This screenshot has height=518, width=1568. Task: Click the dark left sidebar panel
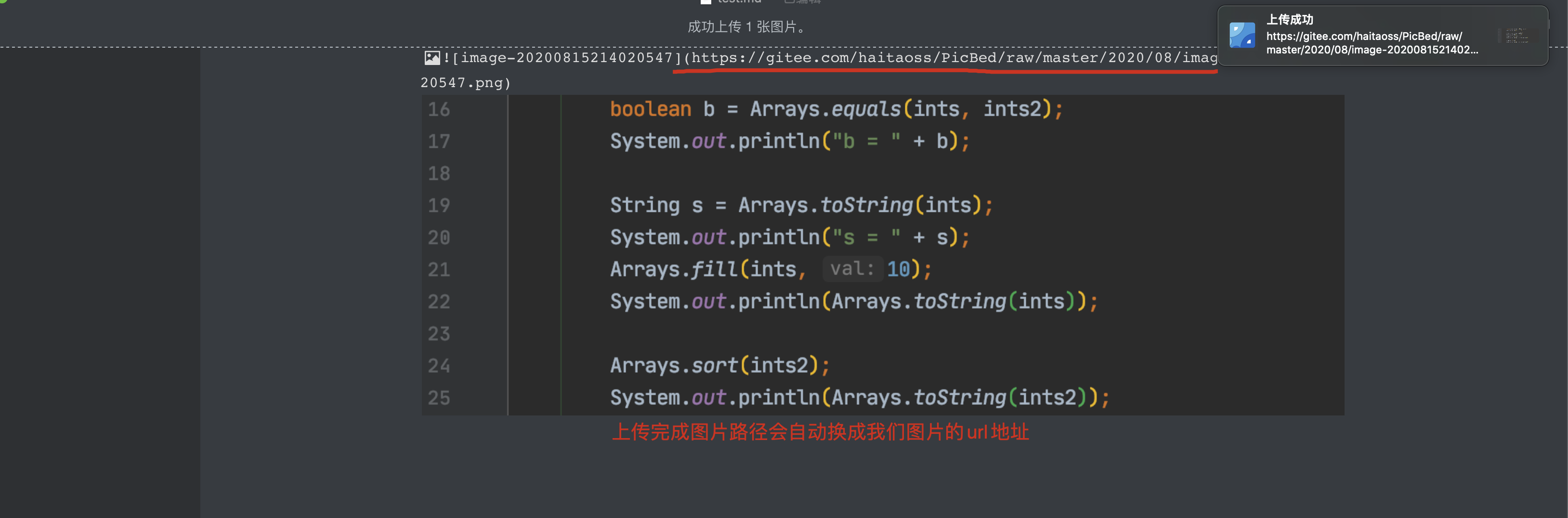click(x=100, y=280)
